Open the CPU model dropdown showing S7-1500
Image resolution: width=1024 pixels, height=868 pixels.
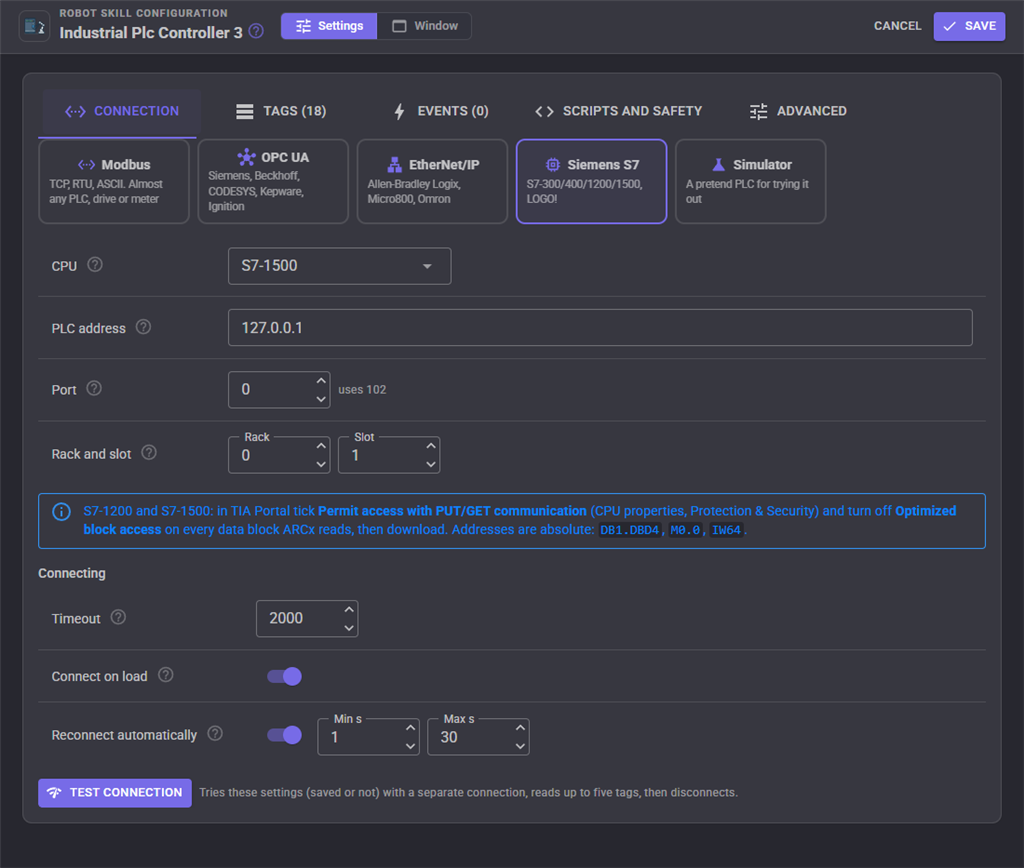pos(340,266)
